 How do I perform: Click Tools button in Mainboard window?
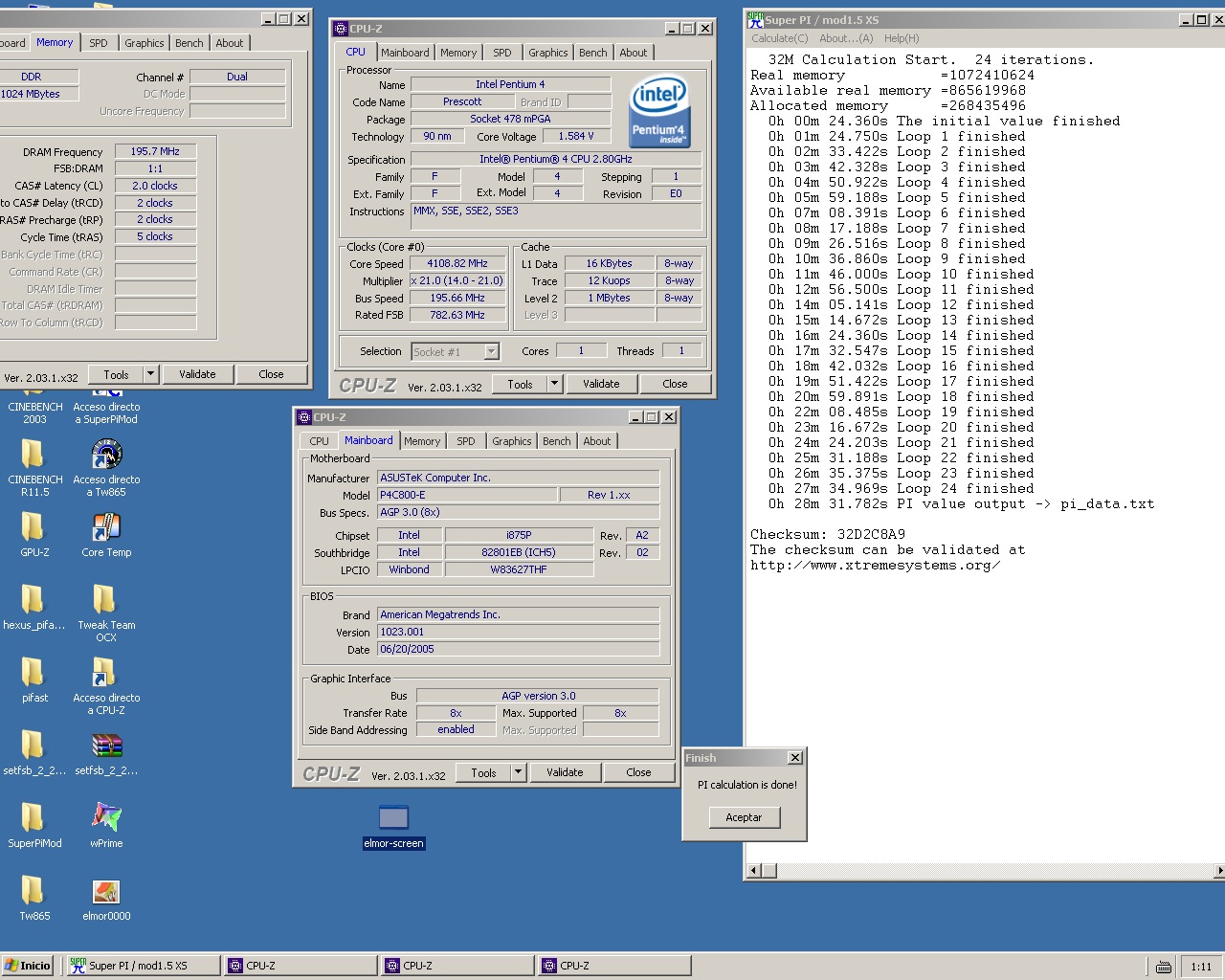(484, 772)
